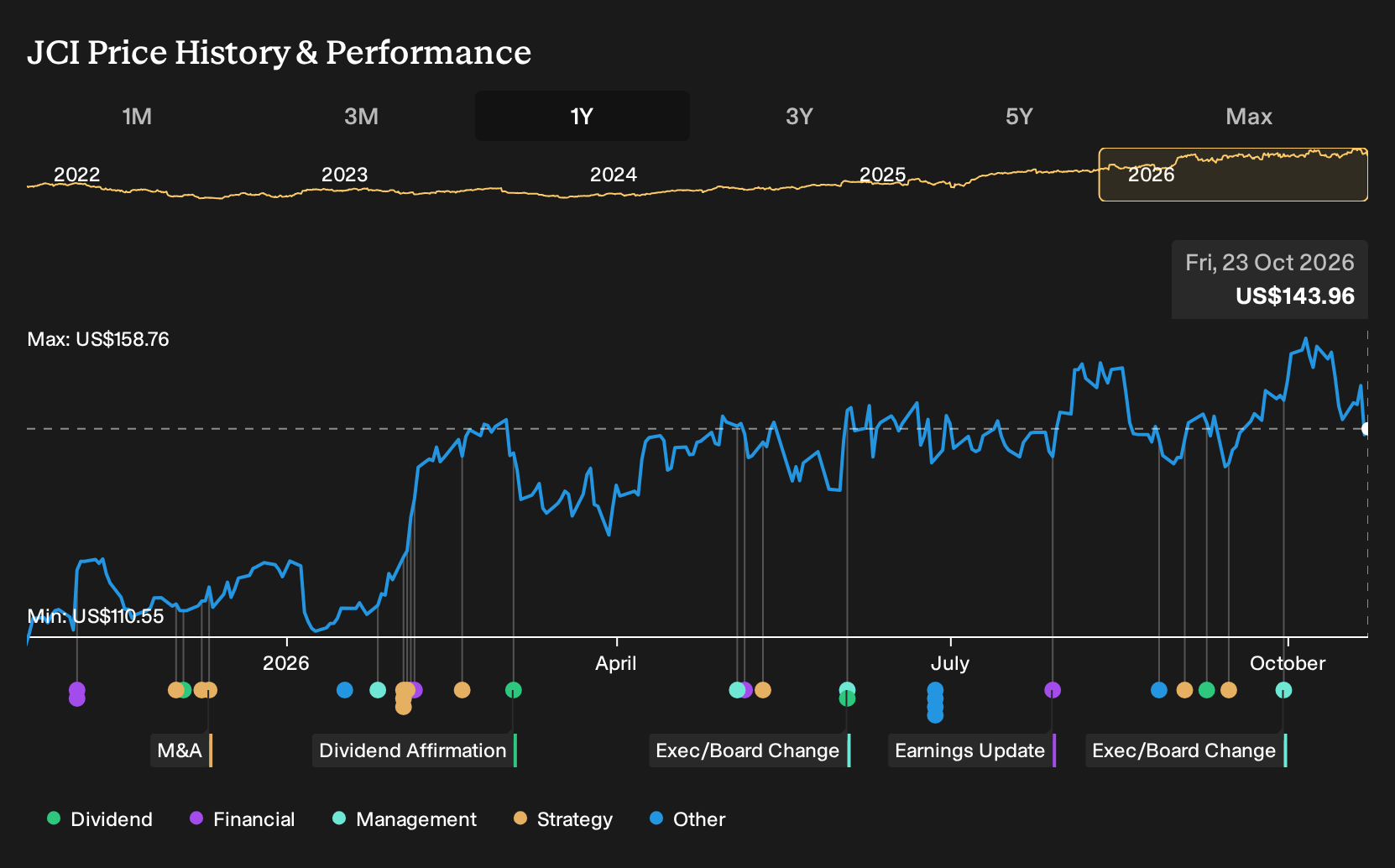Click the 2022 label in the overview chart
The image size is (1395, 868).
(77, 175)
